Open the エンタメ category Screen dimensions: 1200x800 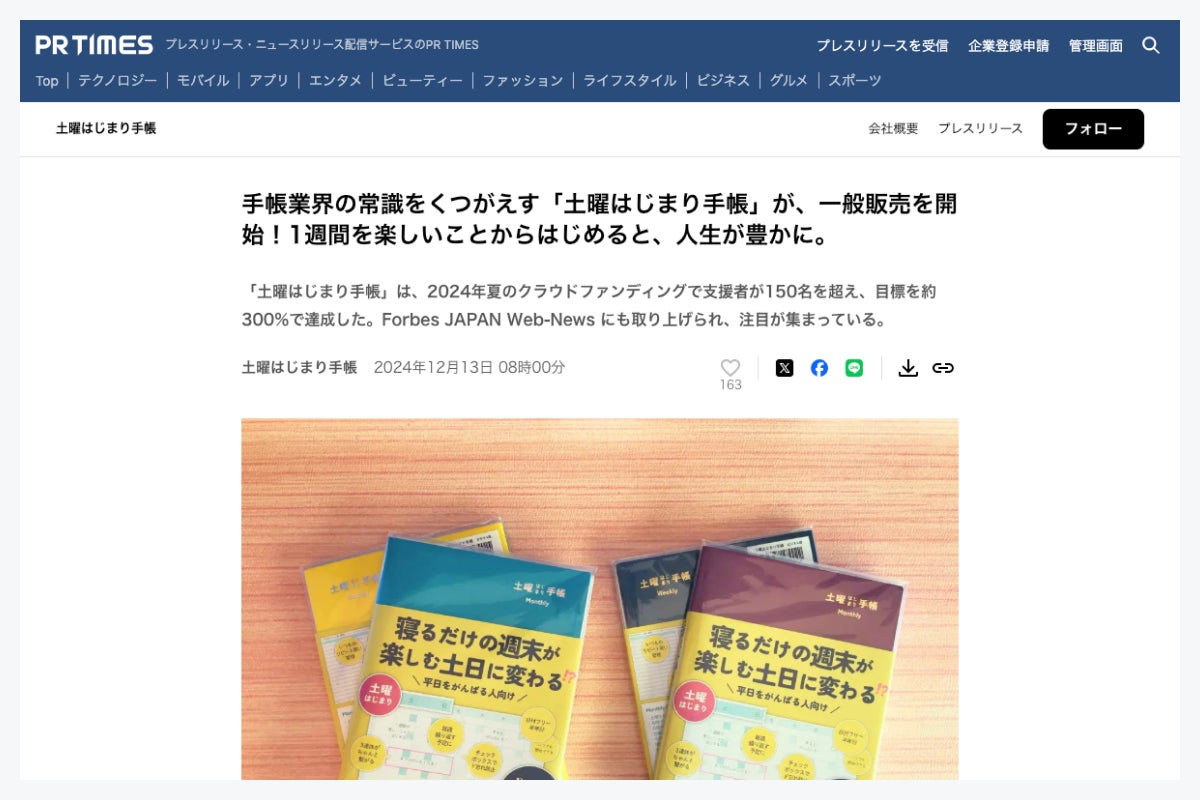335,81
